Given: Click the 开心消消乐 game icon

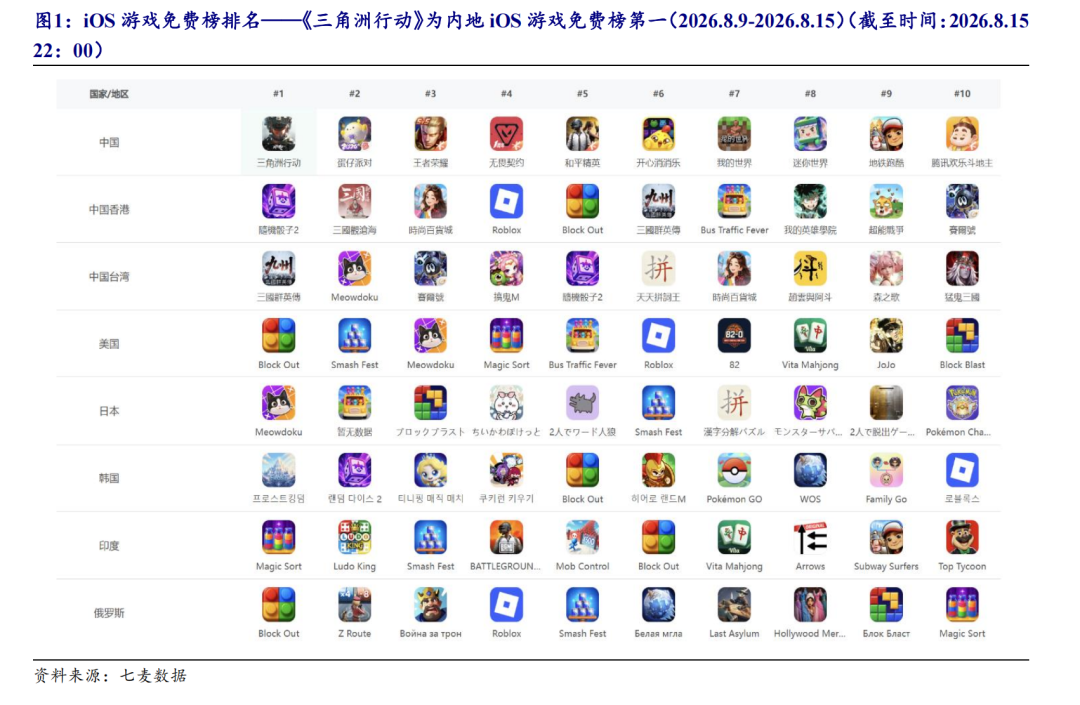Looking at the screenshot, I should tap(658, 134).
